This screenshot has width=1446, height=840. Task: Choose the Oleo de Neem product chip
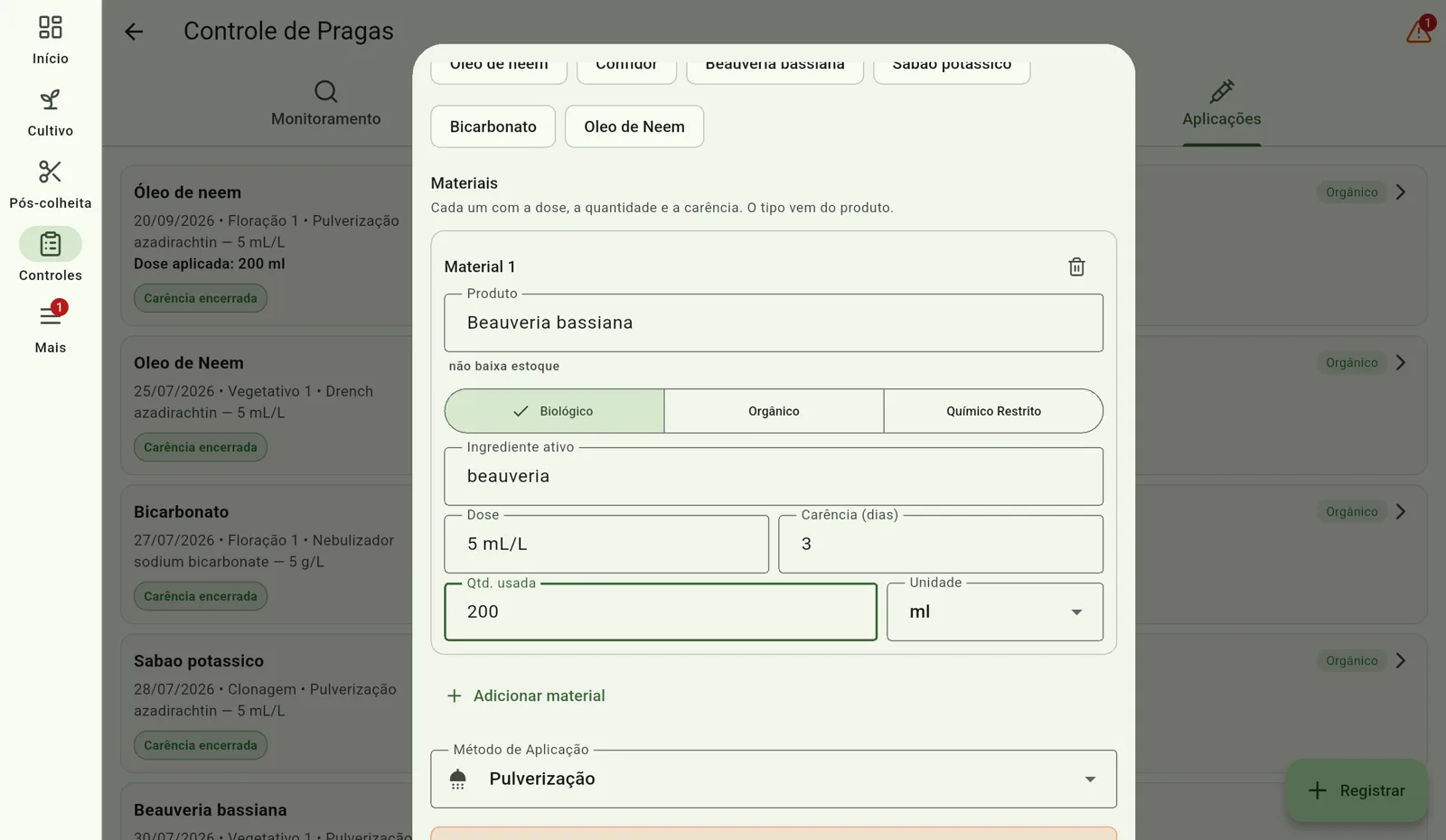coord(634,126)
